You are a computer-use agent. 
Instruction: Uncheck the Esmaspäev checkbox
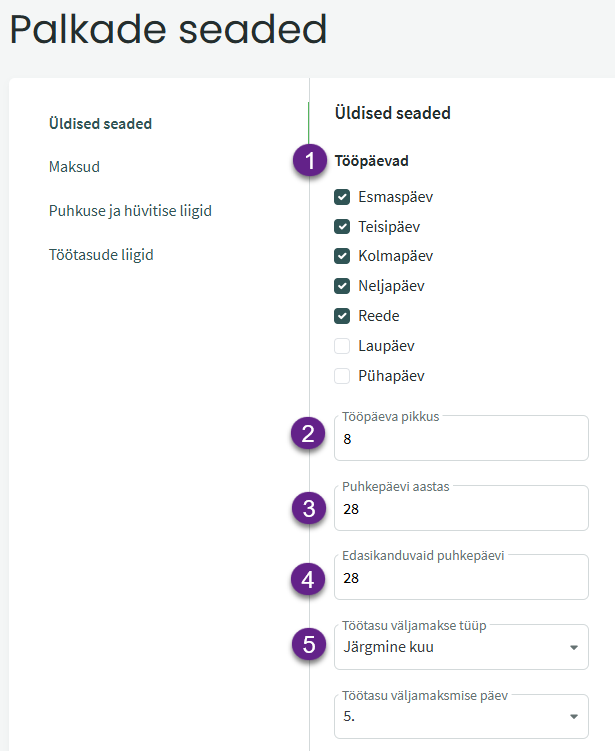tap(342, 197)
